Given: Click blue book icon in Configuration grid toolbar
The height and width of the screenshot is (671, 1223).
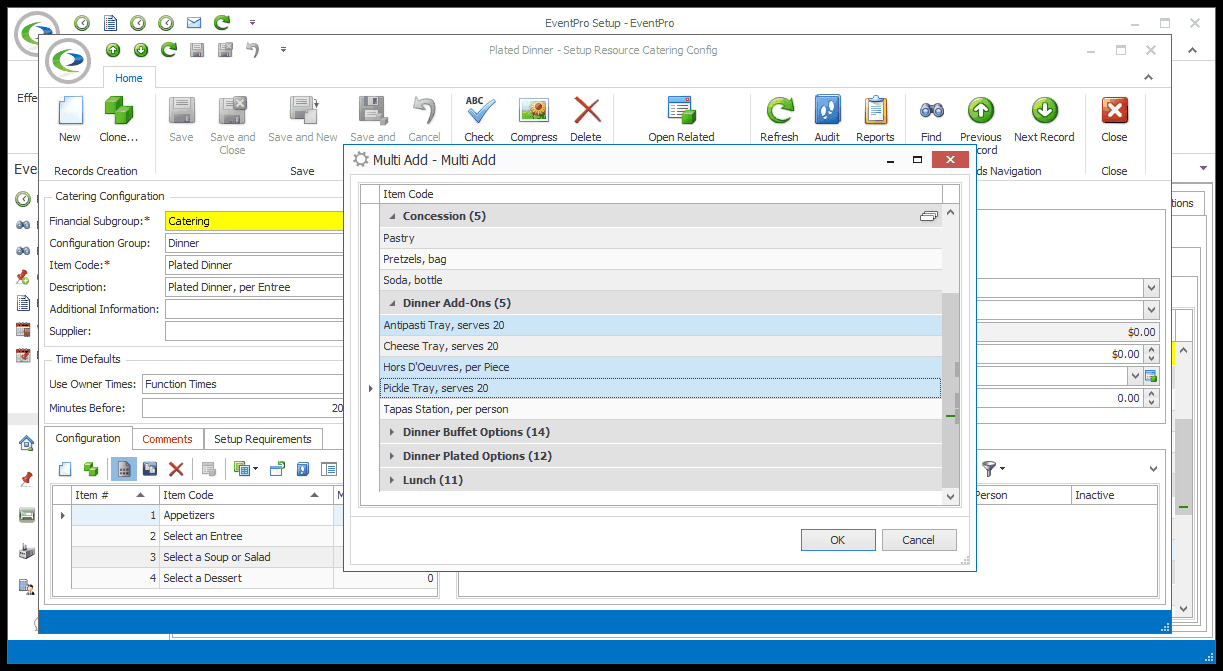Looking at the screenshot, I should click(x=302, y=468).
